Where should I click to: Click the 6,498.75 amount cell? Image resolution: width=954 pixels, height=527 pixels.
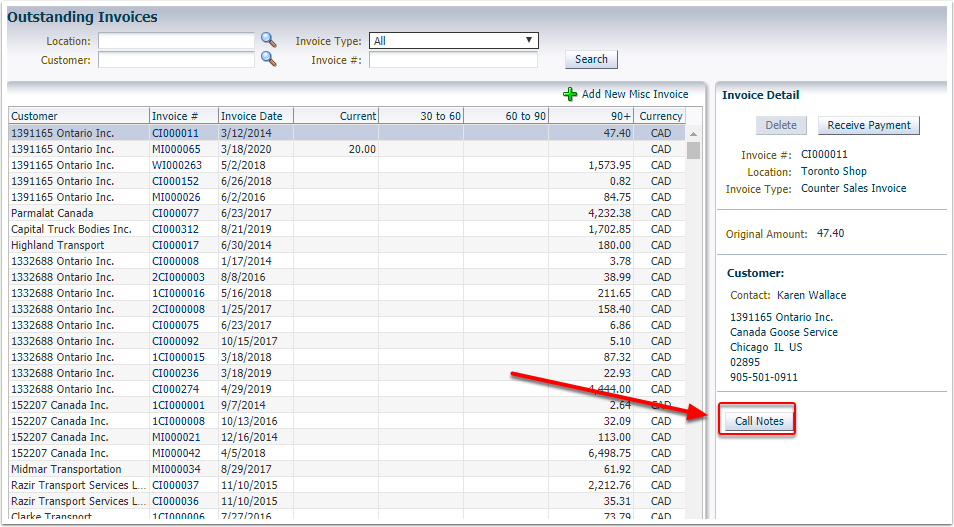591,453
